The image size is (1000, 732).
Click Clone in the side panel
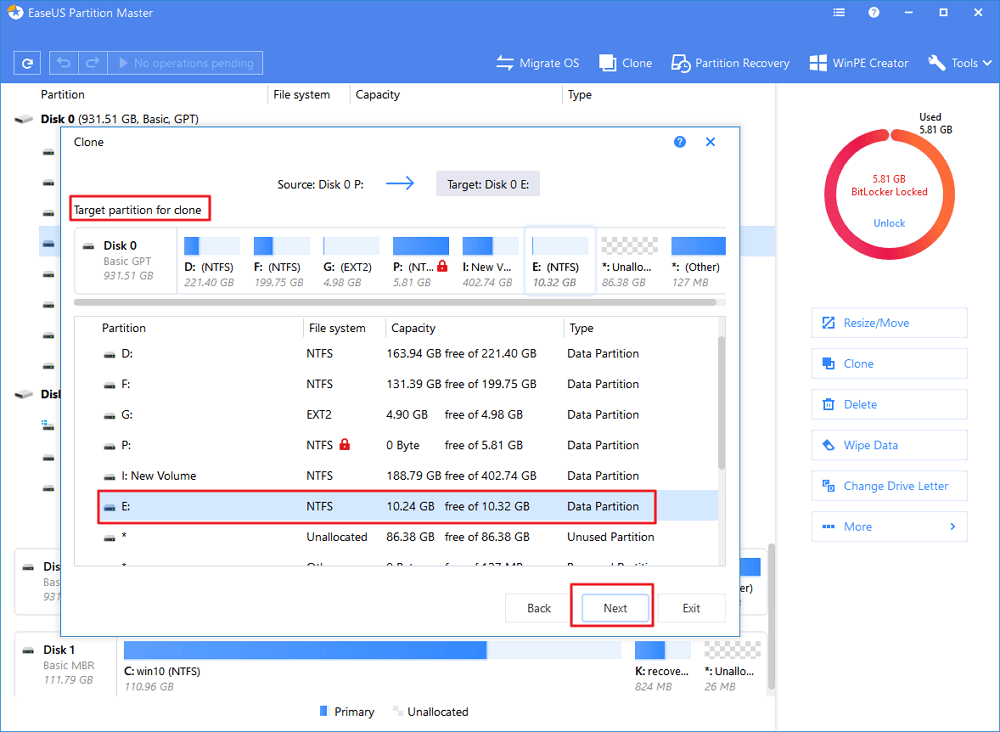click(x=889, y=363)
